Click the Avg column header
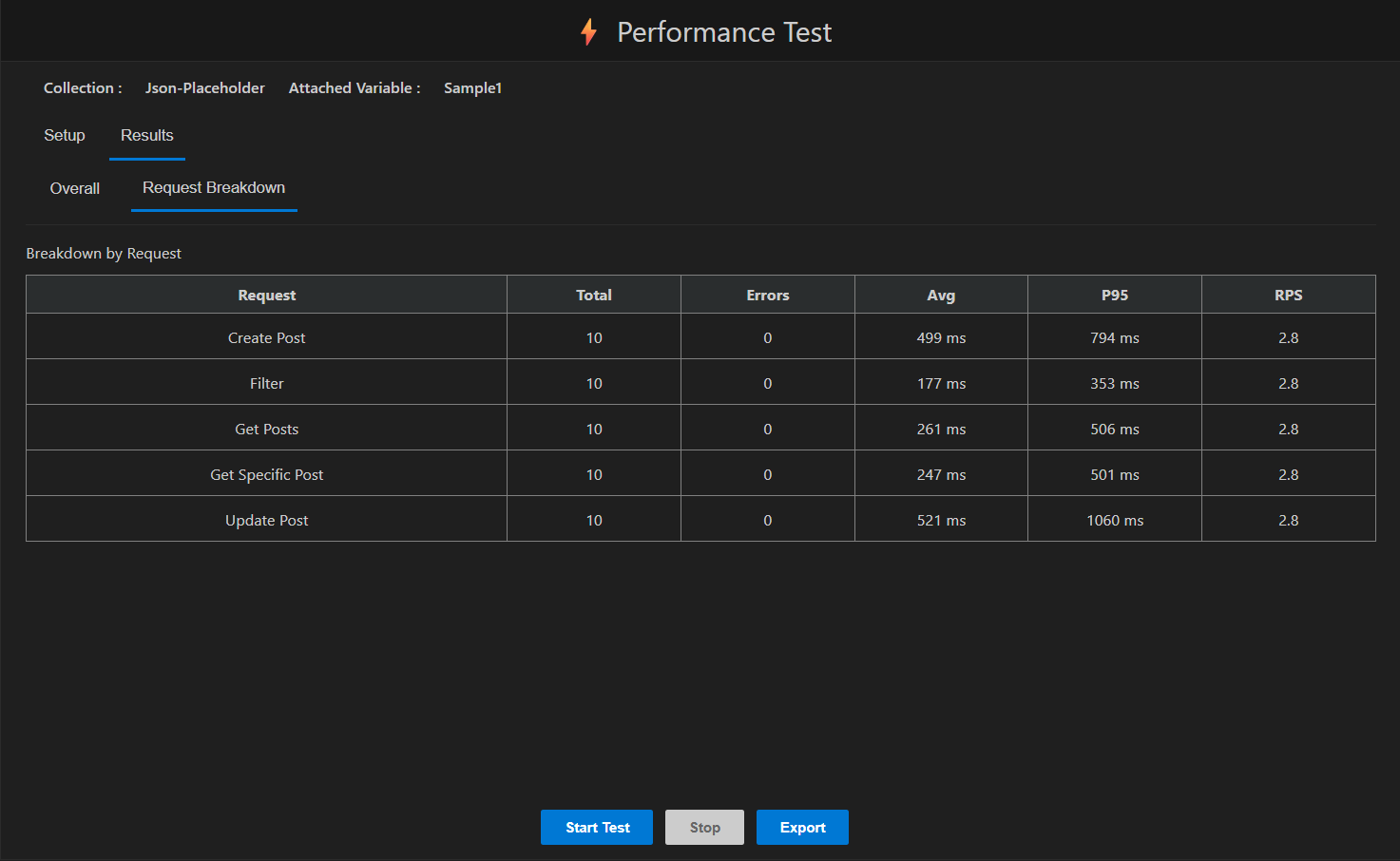Viewport: 1400px width, 861px height. (941, 295)
